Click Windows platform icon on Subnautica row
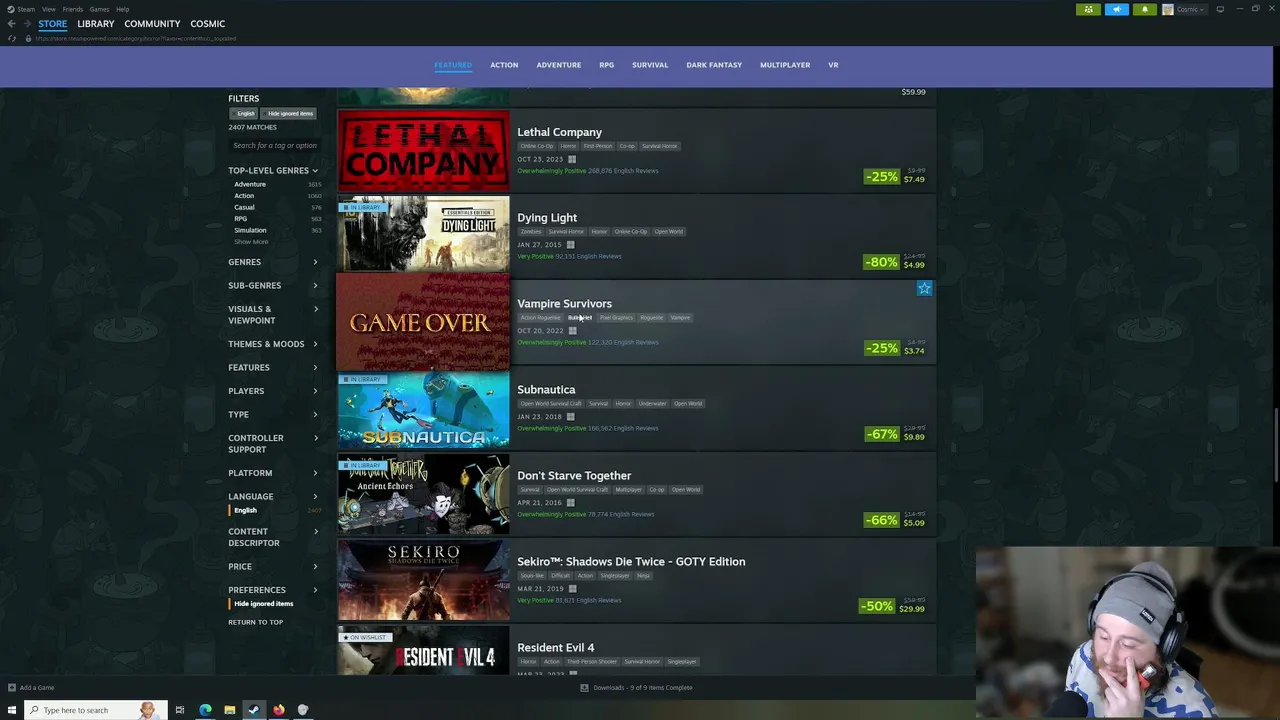The width and height of the screenshot is (1280, 720). 571,417
